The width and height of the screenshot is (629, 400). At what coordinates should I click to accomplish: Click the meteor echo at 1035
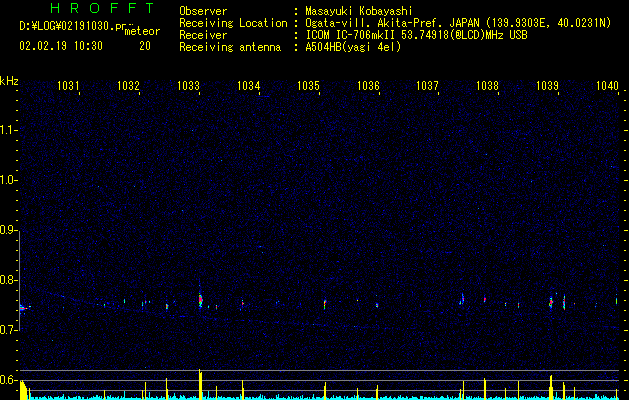click(325, 304)
